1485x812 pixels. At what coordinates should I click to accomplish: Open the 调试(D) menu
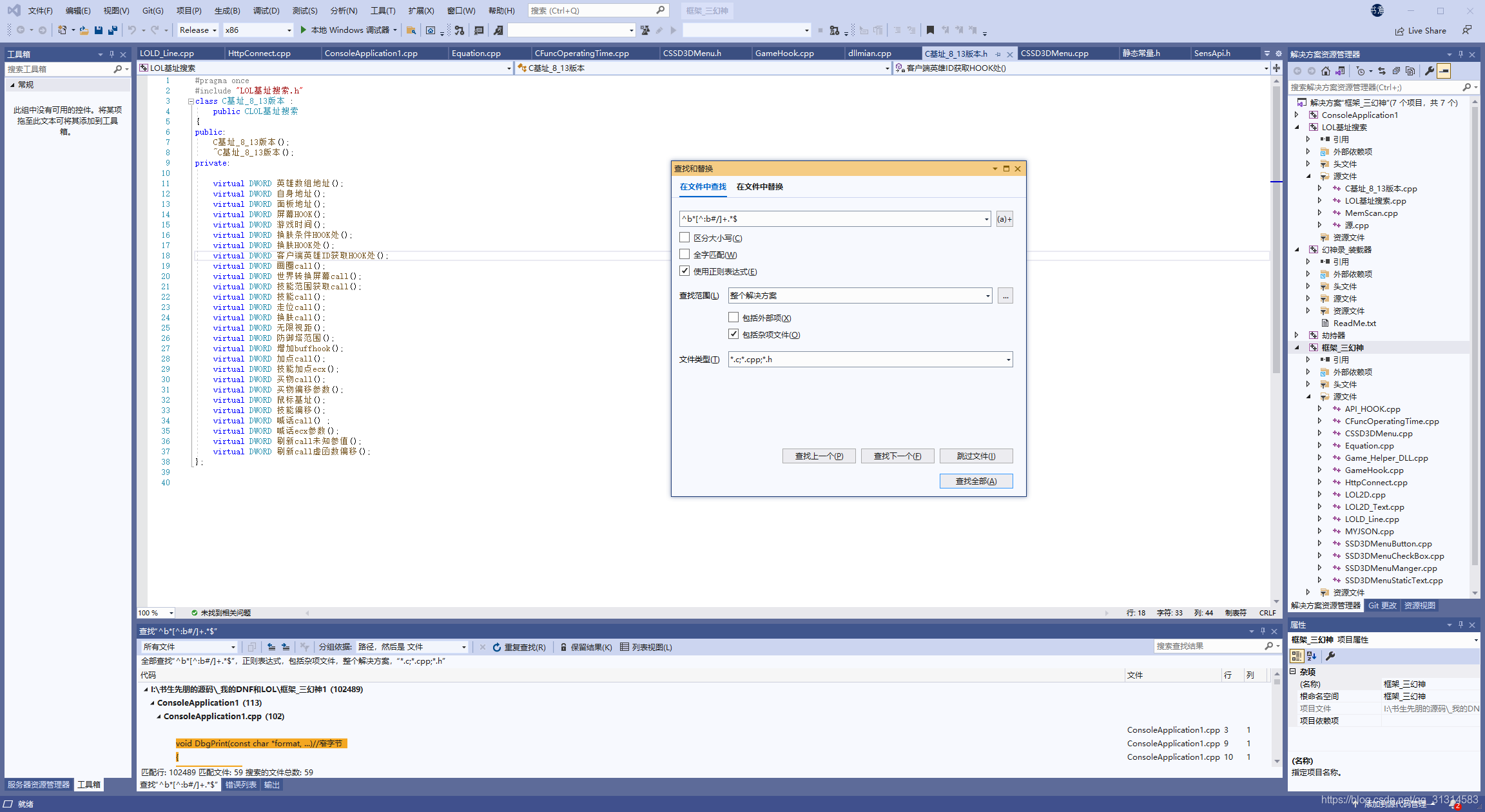[x=266, y=10]
